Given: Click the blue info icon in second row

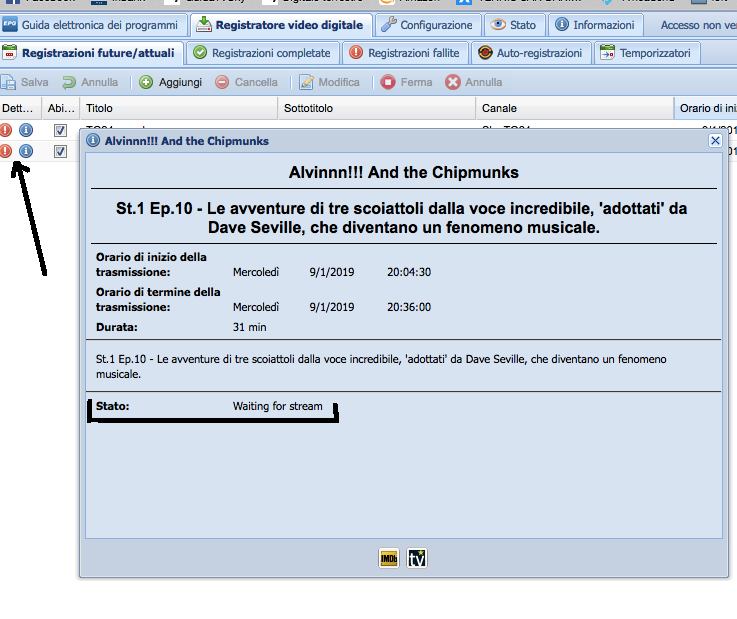Looking at the screenshot, I should (26, 151).
